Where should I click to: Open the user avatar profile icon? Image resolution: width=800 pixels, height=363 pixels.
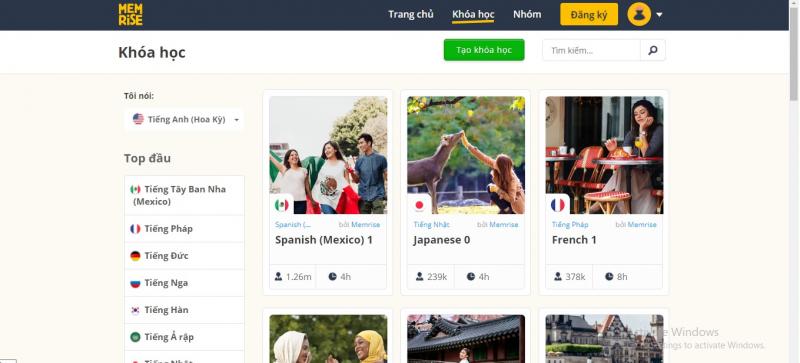[x=639, y=14]
